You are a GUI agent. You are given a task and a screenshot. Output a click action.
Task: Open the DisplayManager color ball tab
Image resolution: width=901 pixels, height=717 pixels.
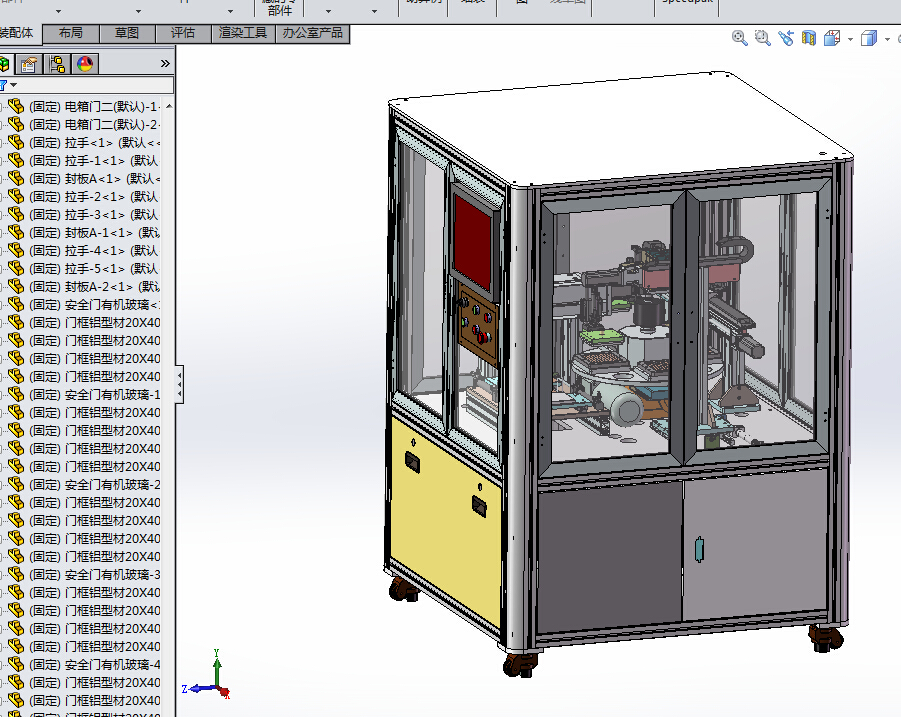coord(85,64)
